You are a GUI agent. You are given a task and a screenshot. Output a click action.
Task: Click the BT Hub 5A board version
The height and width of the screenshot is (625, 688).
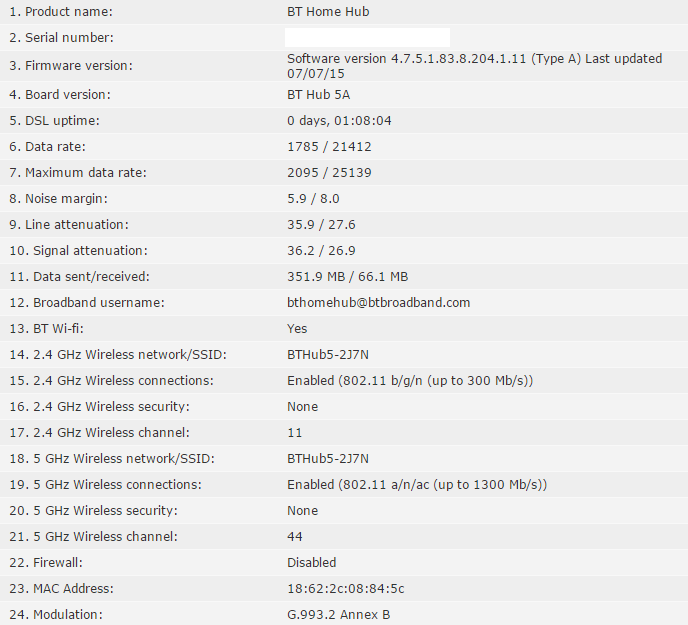(x=319, y=95)
